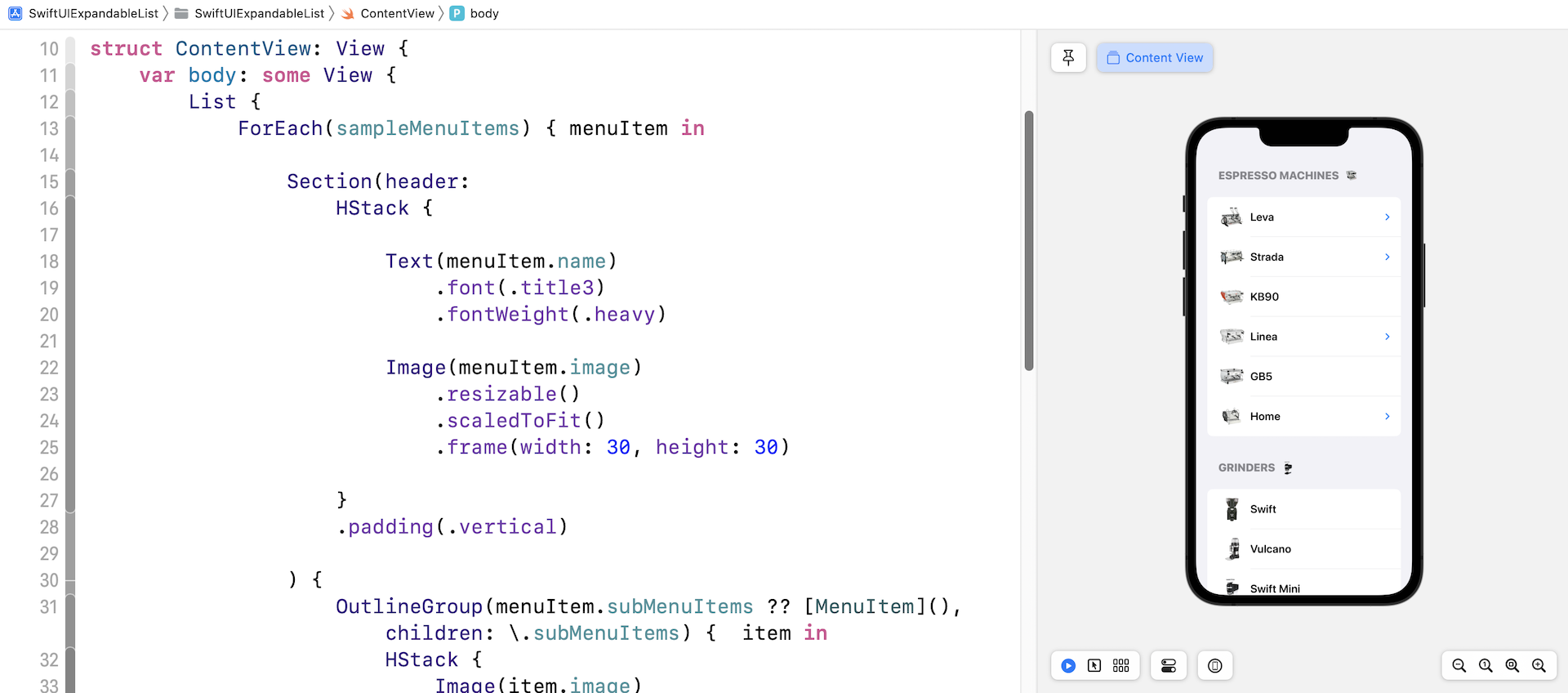The width and height of the screenshot is (1568, 693).
Task: Click the Linea machine thumbnail image
Action: (x=1232, y=337)
